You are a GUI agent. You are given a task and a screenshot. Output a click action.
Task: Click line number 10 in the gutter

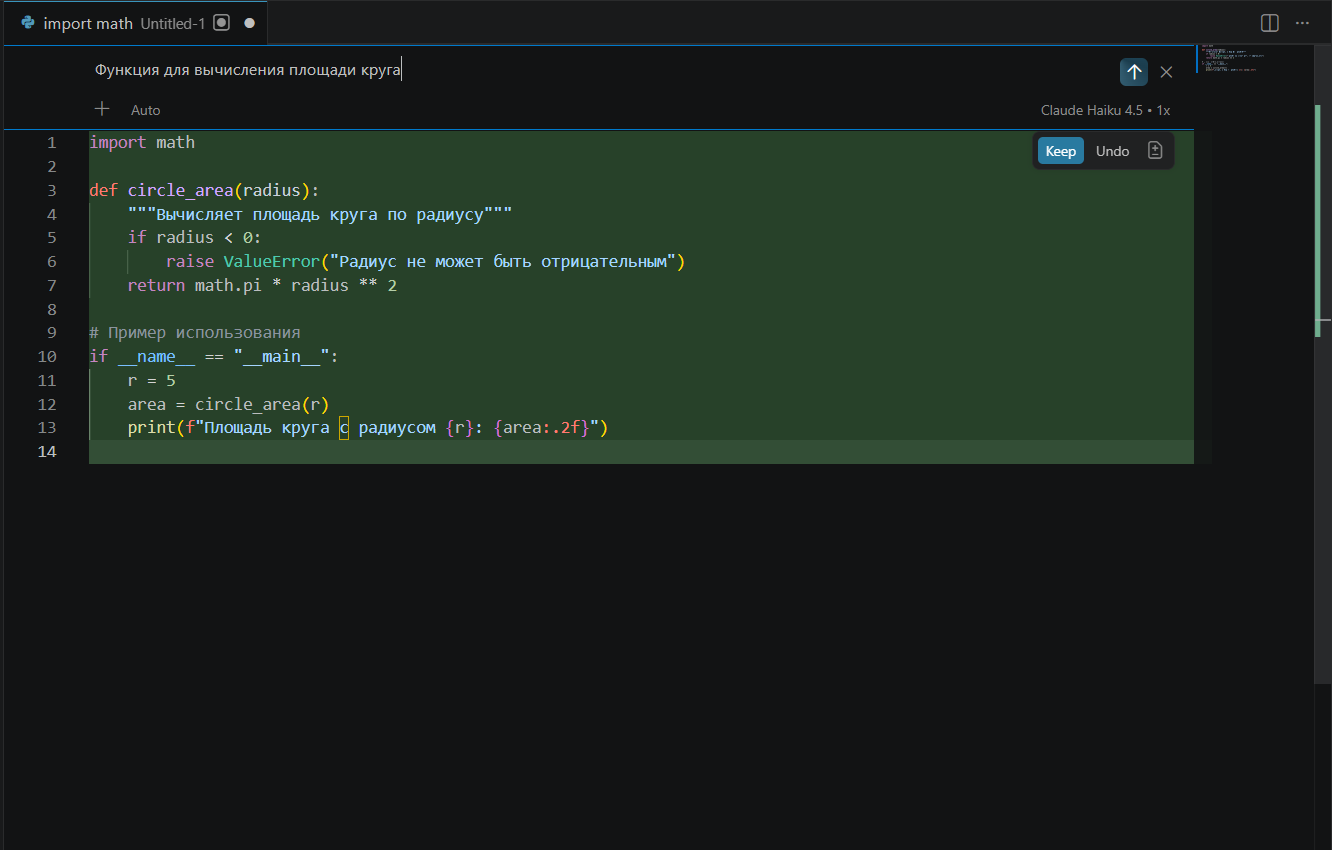click(x=47, y=357)
